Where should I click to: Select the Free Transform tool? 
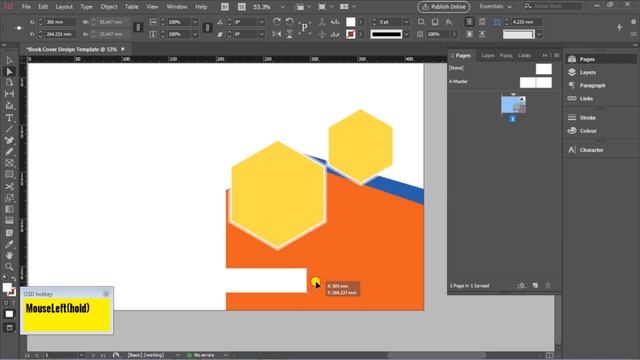click(x=9, y=198)
